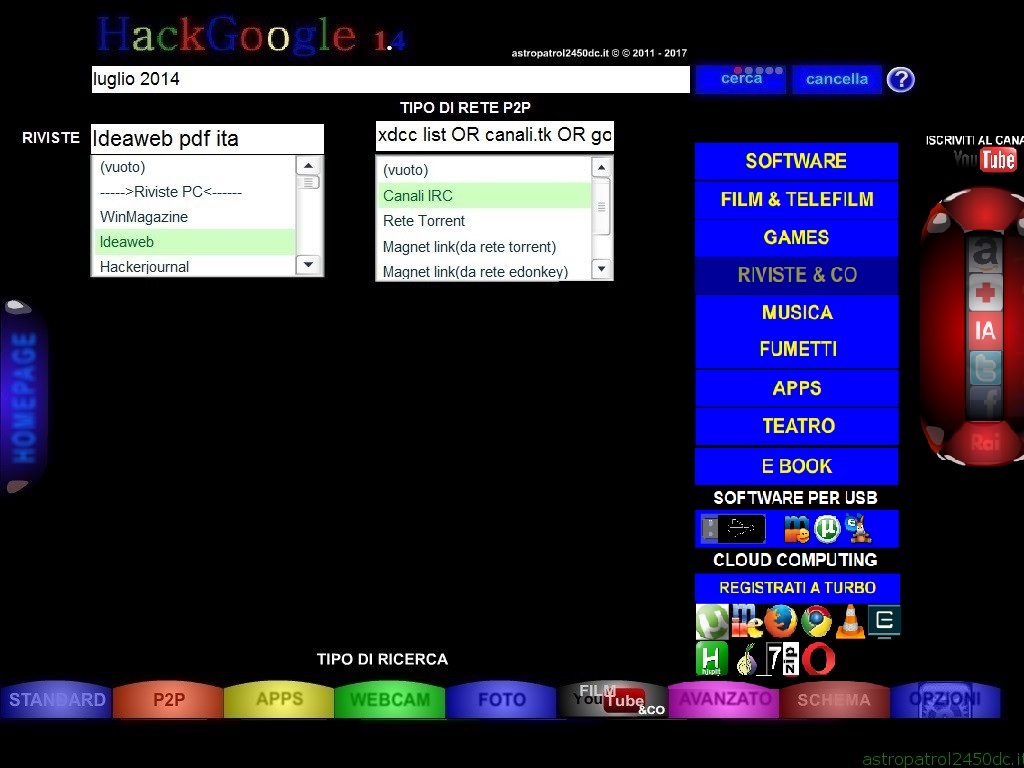Select (vuoto) in the P2P network list

485,170
